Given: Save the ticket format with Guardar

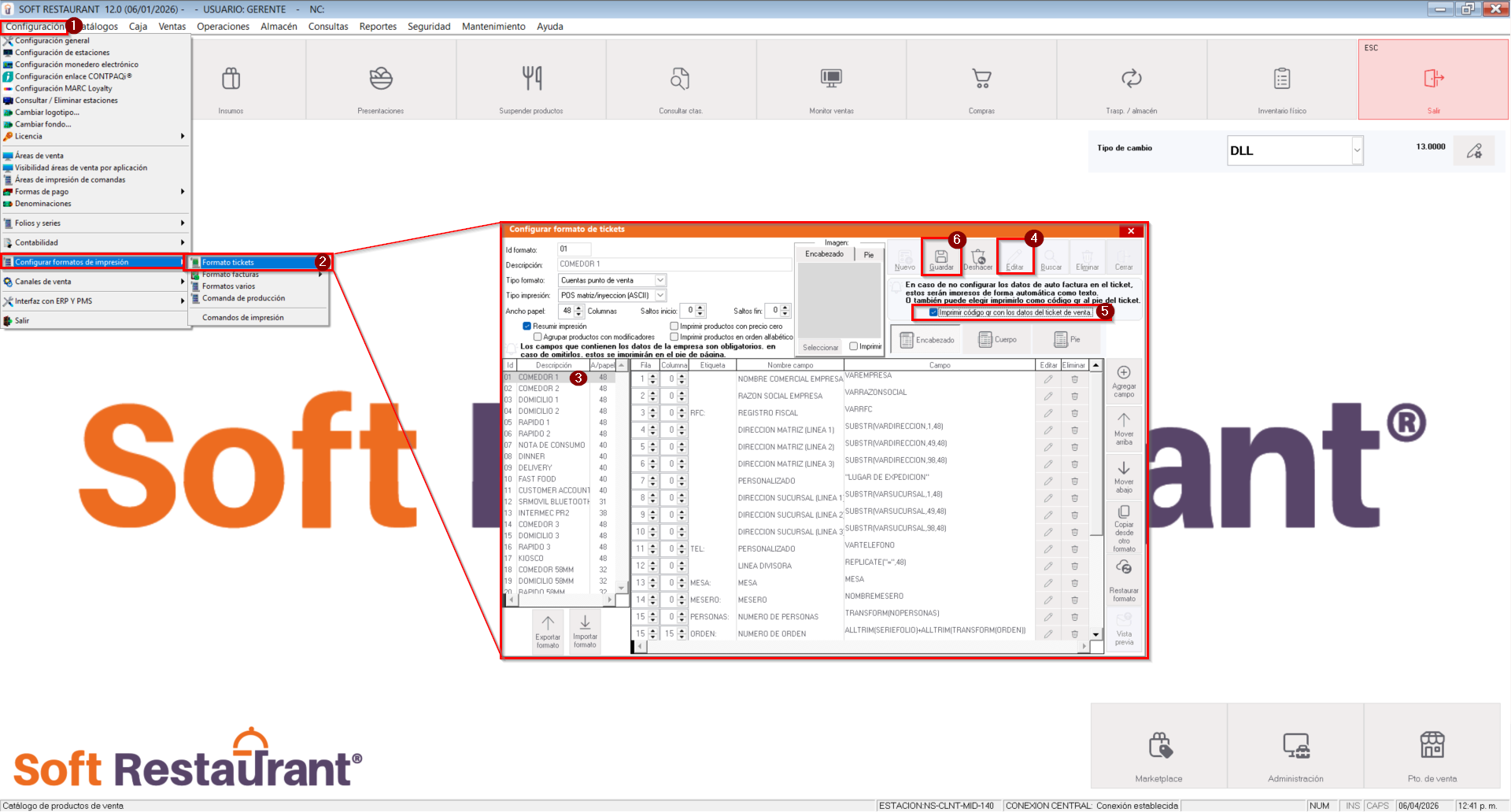Looking at the screenshot, I should click(941, 259).
